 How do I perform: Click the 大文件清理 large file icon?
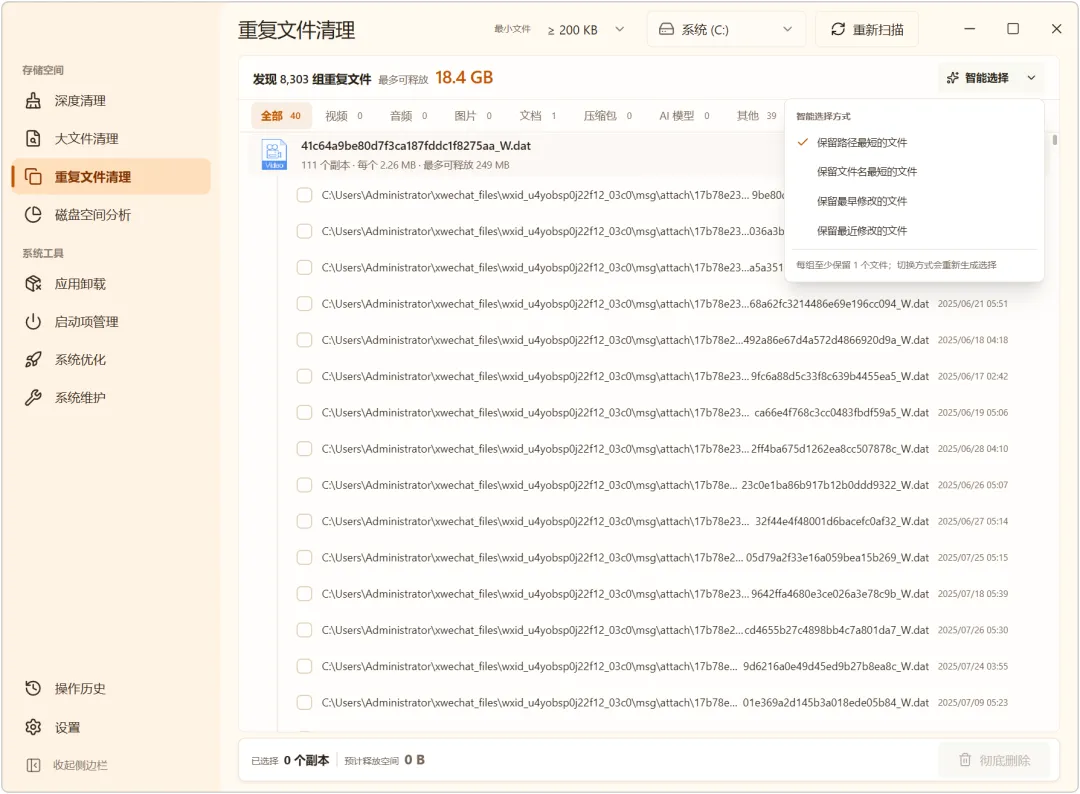33,138
